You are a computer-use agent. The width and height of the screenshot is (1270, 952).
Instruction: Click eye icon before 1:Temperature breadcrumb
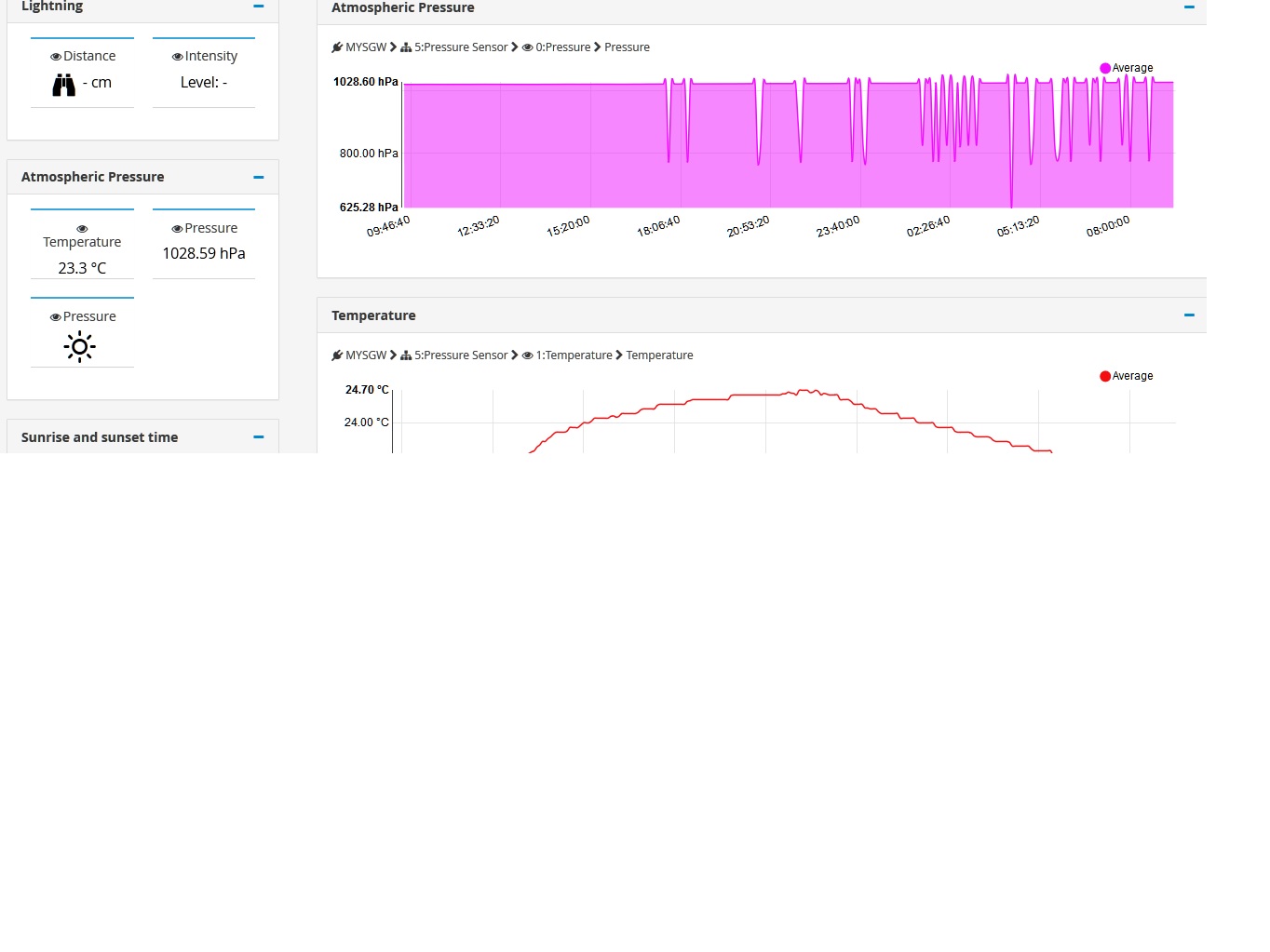point(527,355)
